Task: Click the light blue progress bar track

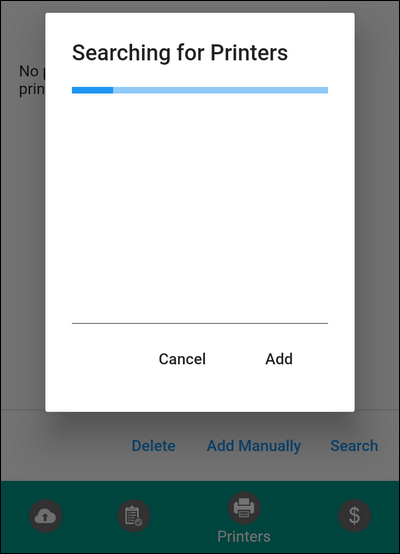Action: (x=220, y=90)
